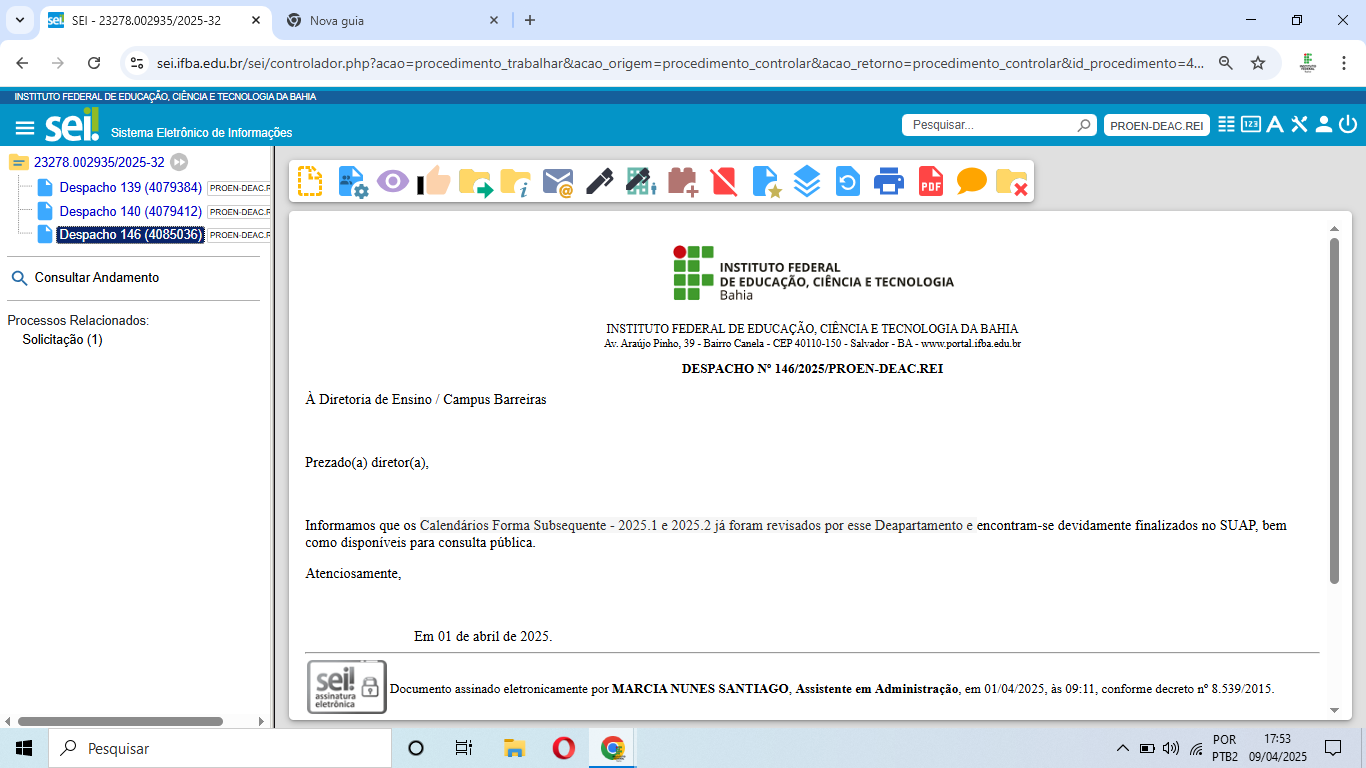
Task: Click the blue stacked layers versions icon
Action: point(807,181)
